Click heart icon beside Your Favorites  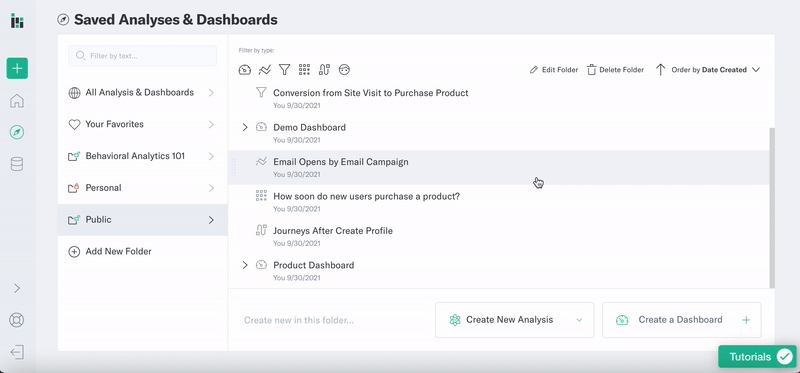coord(74,125)
